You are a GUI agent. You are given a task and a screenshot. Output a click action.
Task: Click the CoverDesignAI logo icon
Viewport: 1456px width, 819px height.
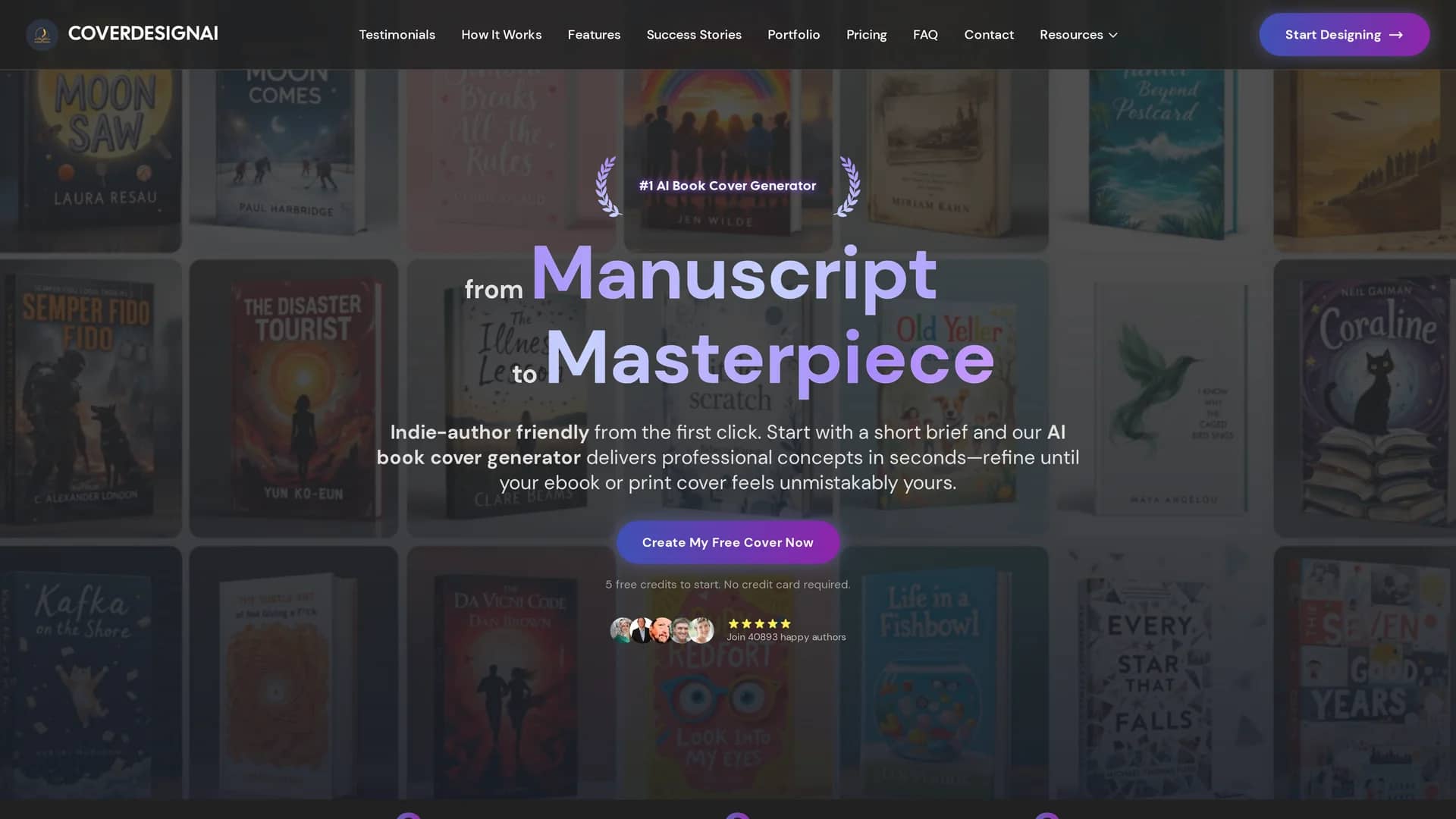click(42, 35)
